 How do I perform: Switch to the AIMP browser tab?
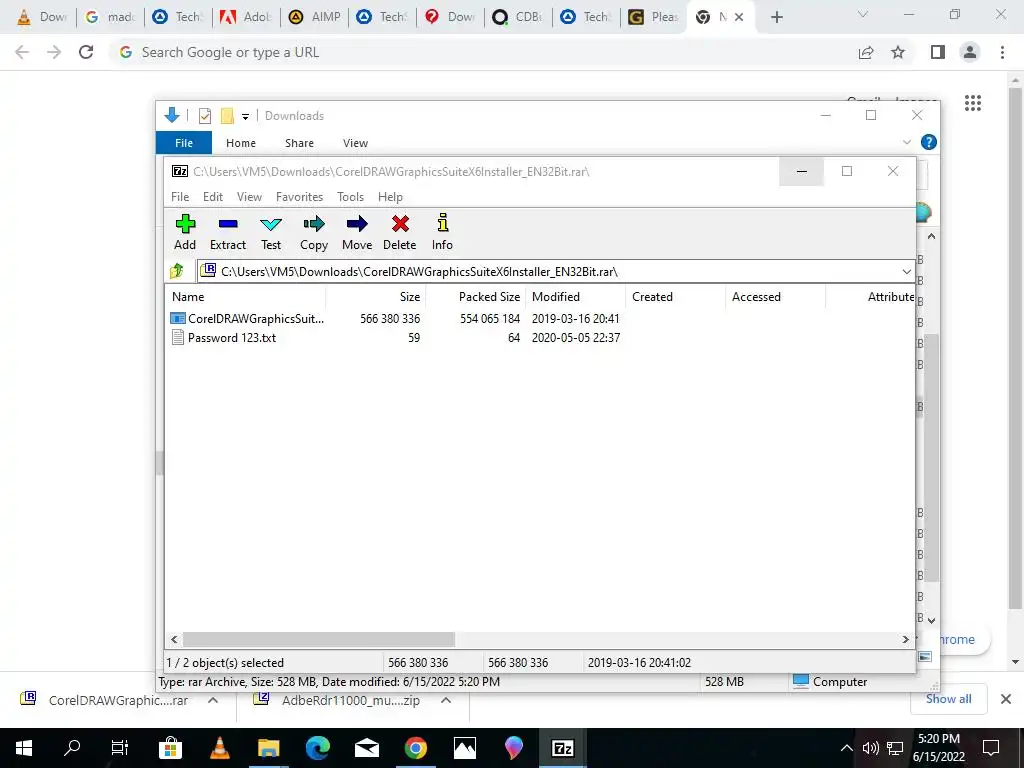[314, 17]
